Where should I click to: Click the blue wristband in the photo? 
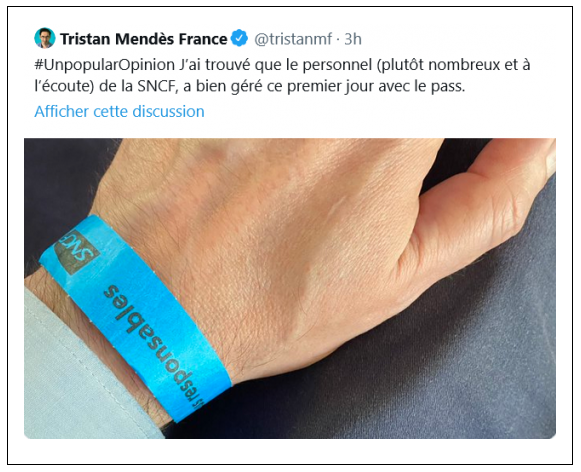coord(136,319)
